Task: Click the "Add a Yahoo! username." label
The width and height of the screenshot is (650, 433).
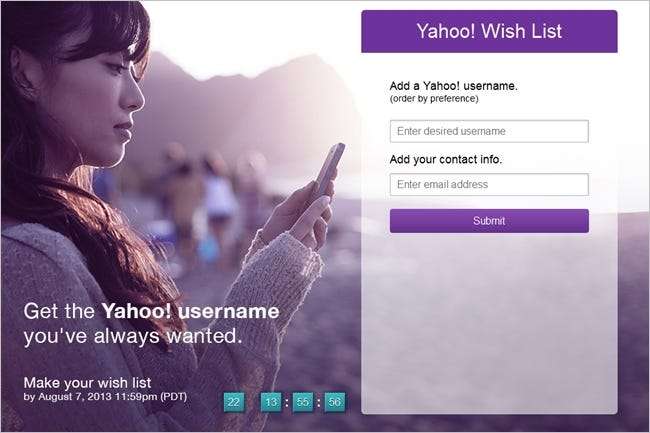Action: 454,86
